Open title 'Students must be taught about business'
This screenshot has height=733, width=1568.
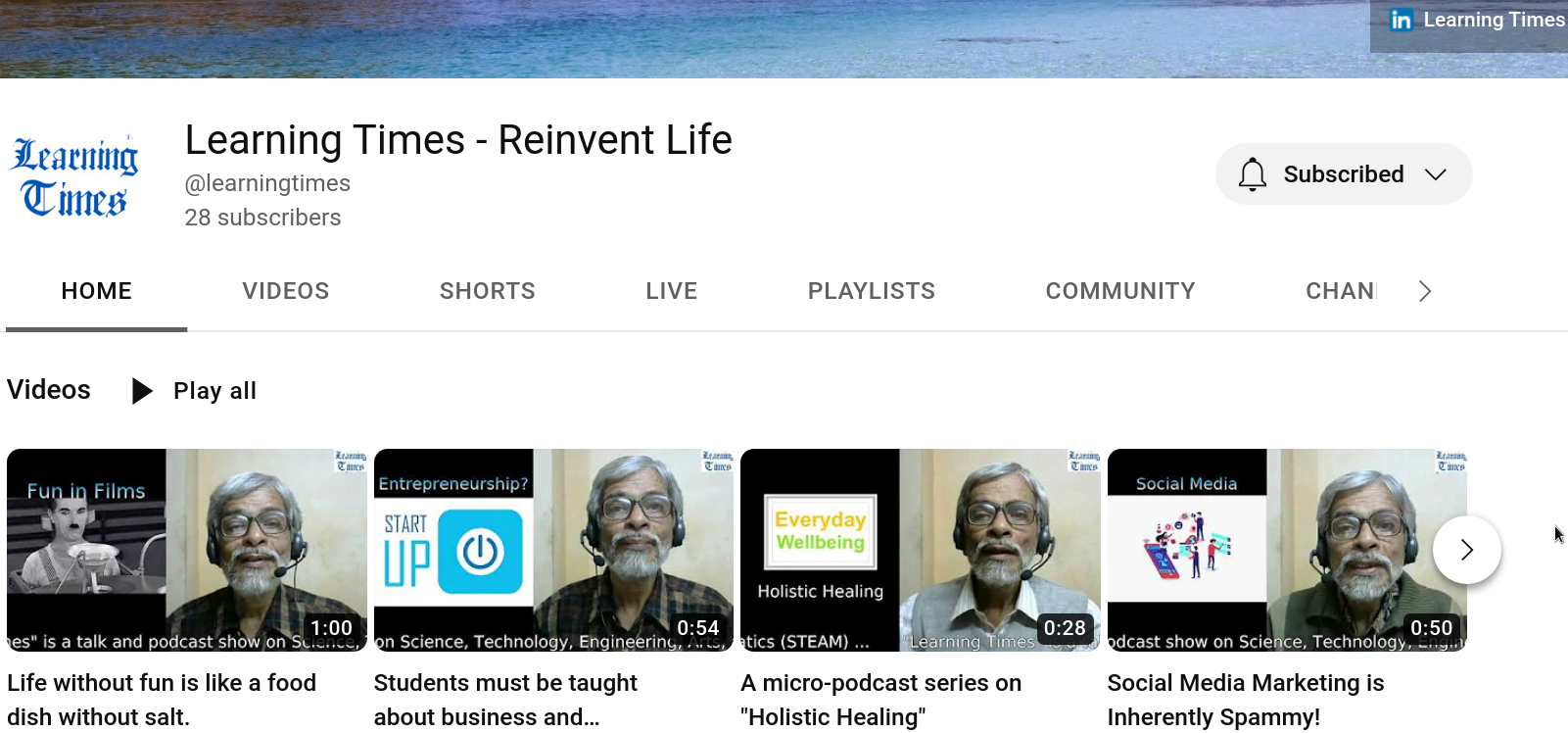(x=505, y=700)
